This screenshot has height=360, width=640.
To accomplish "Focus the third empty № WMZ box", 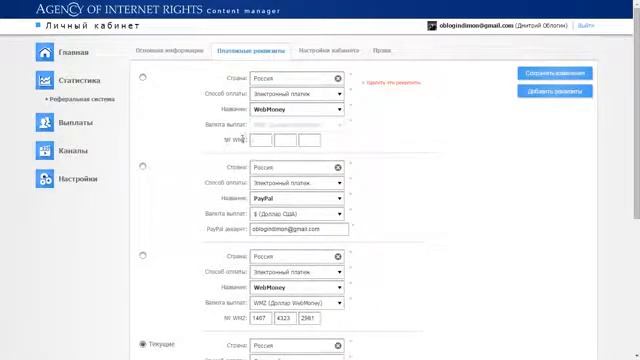I will click(309, 140).
